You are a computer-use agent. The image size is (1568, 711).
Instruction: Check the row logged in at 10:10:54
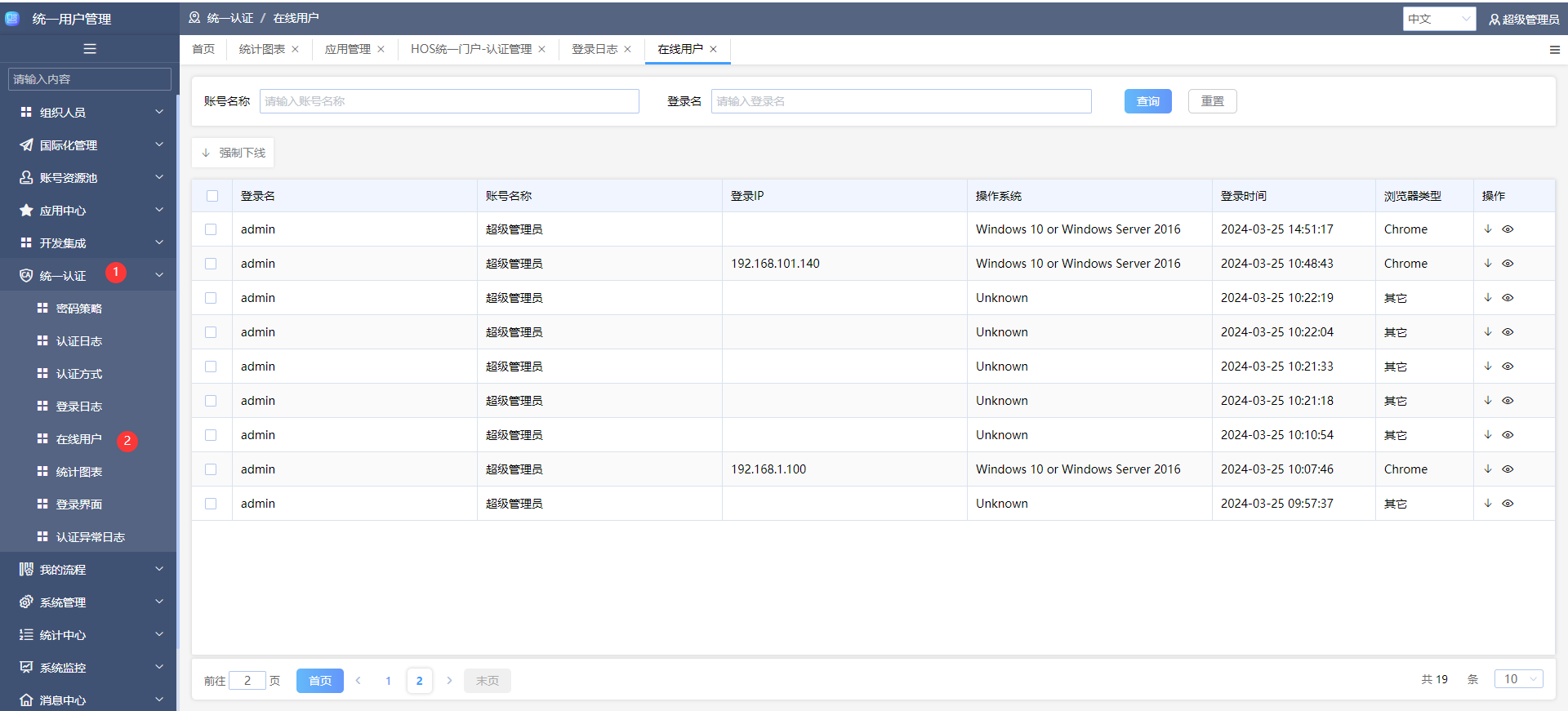[211, 435]
